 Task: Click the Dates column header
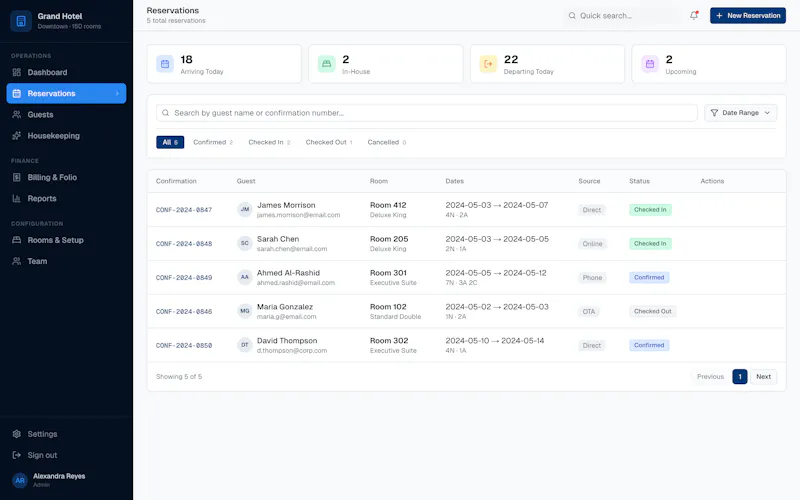[455, 181]
